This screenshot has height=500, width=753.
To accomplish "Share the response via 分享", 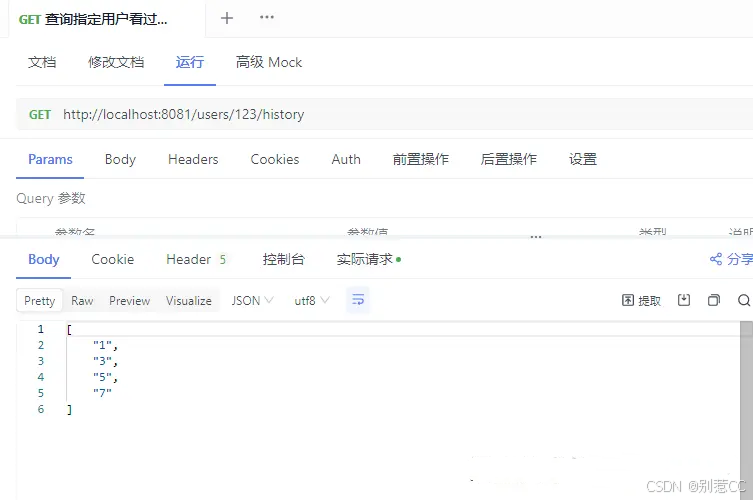I will pos(731,259).
